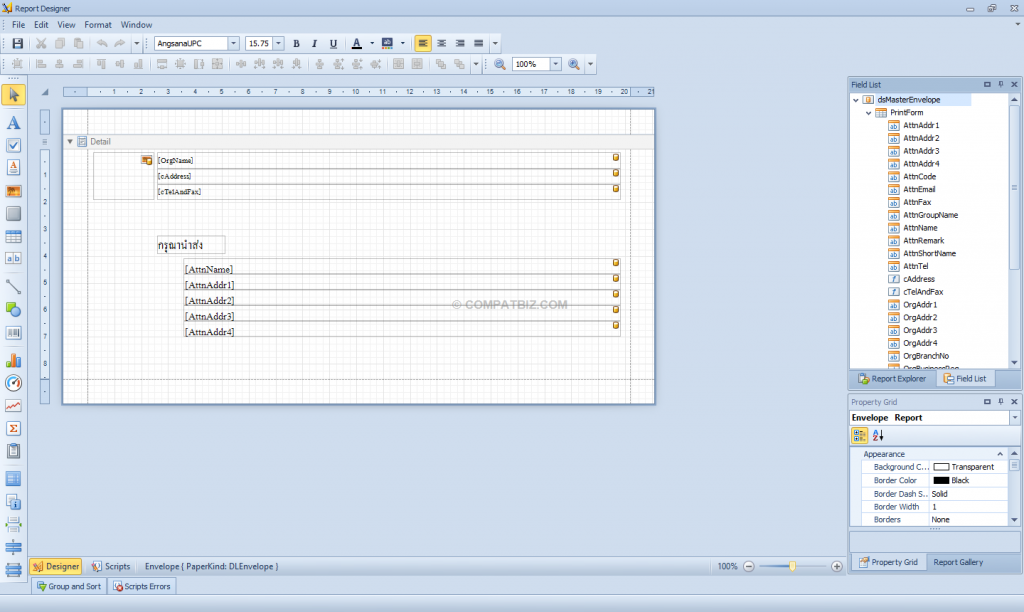Image resolution: width=1024 pixels, height=612 pixels.
Task: Select the Pointer tool in the toolbox
Action: click(14, 95)
